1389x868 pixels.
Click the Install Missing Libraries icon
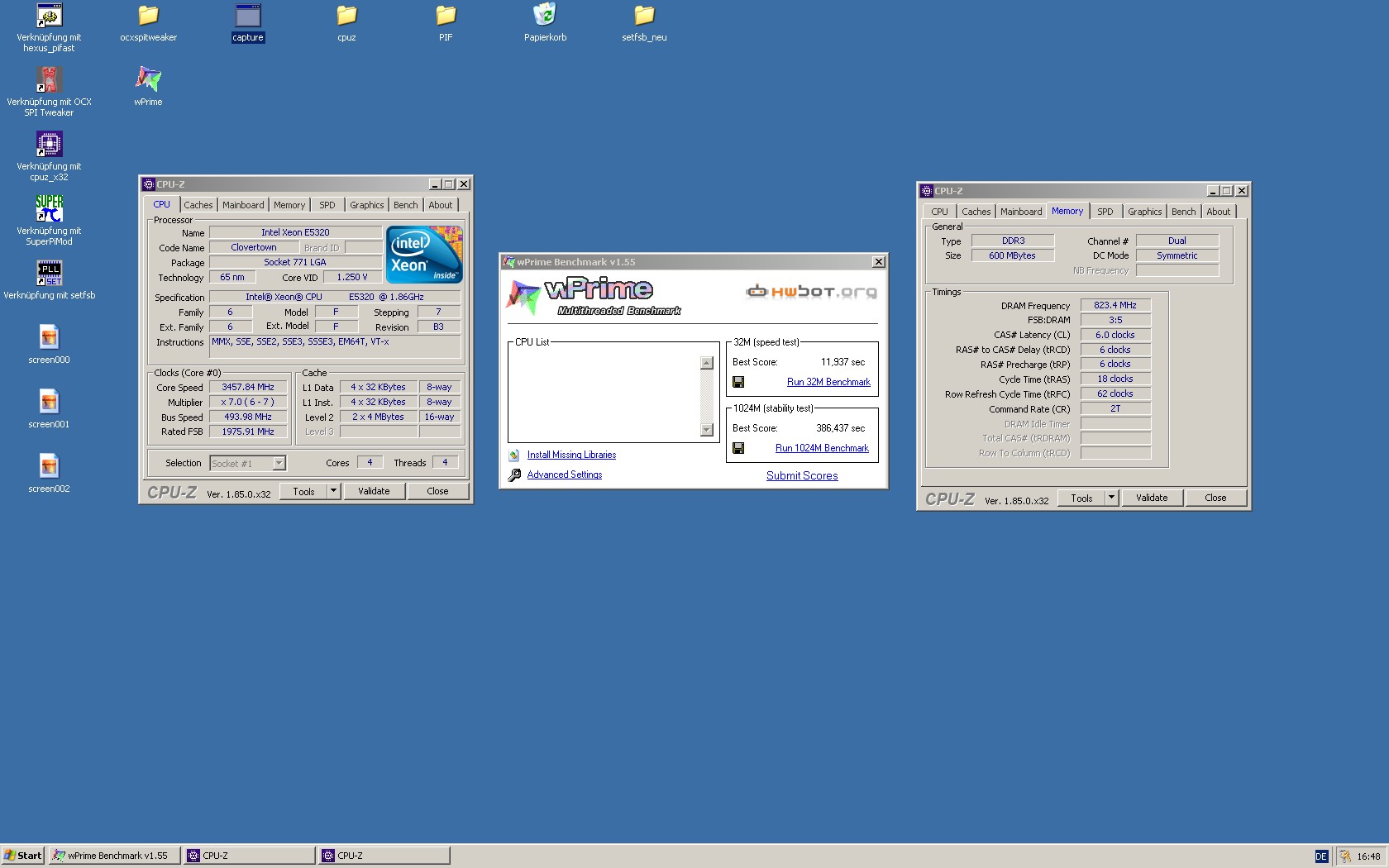click(x=514, y=455)
